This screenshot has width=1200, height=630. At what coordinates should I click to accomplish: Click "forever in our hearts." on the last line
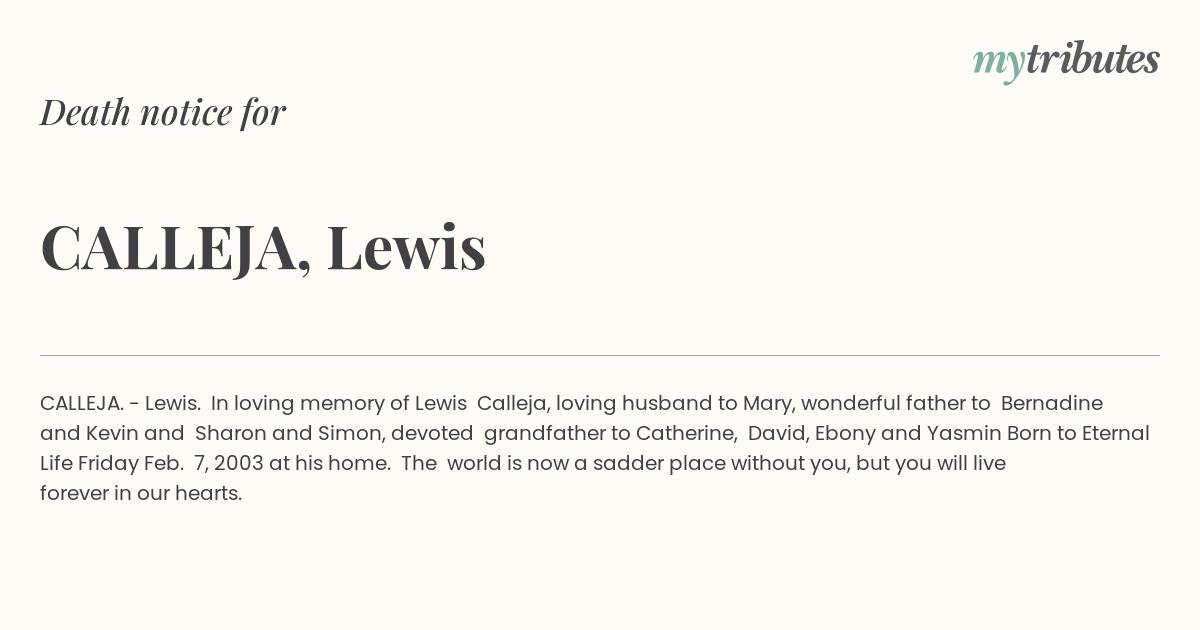pos(141,493)
